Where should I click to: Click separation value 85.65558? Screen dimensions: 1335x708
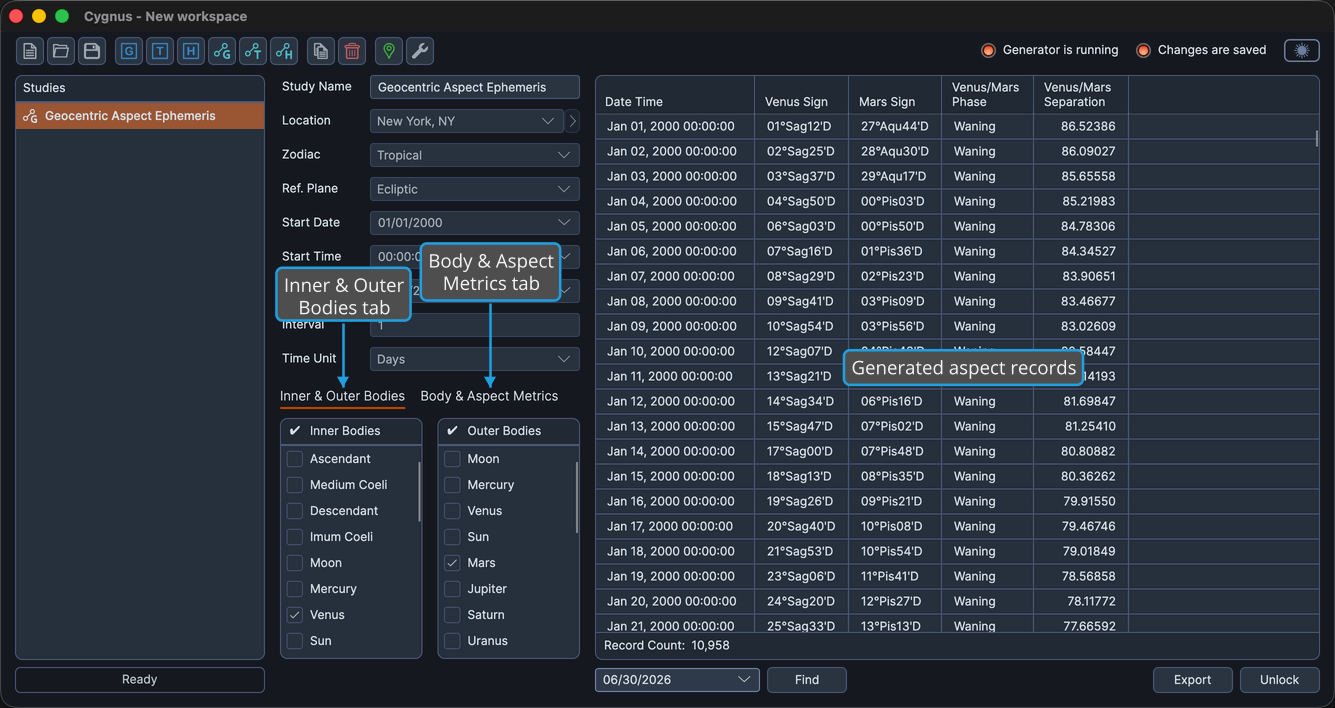tap(1081, 177)
